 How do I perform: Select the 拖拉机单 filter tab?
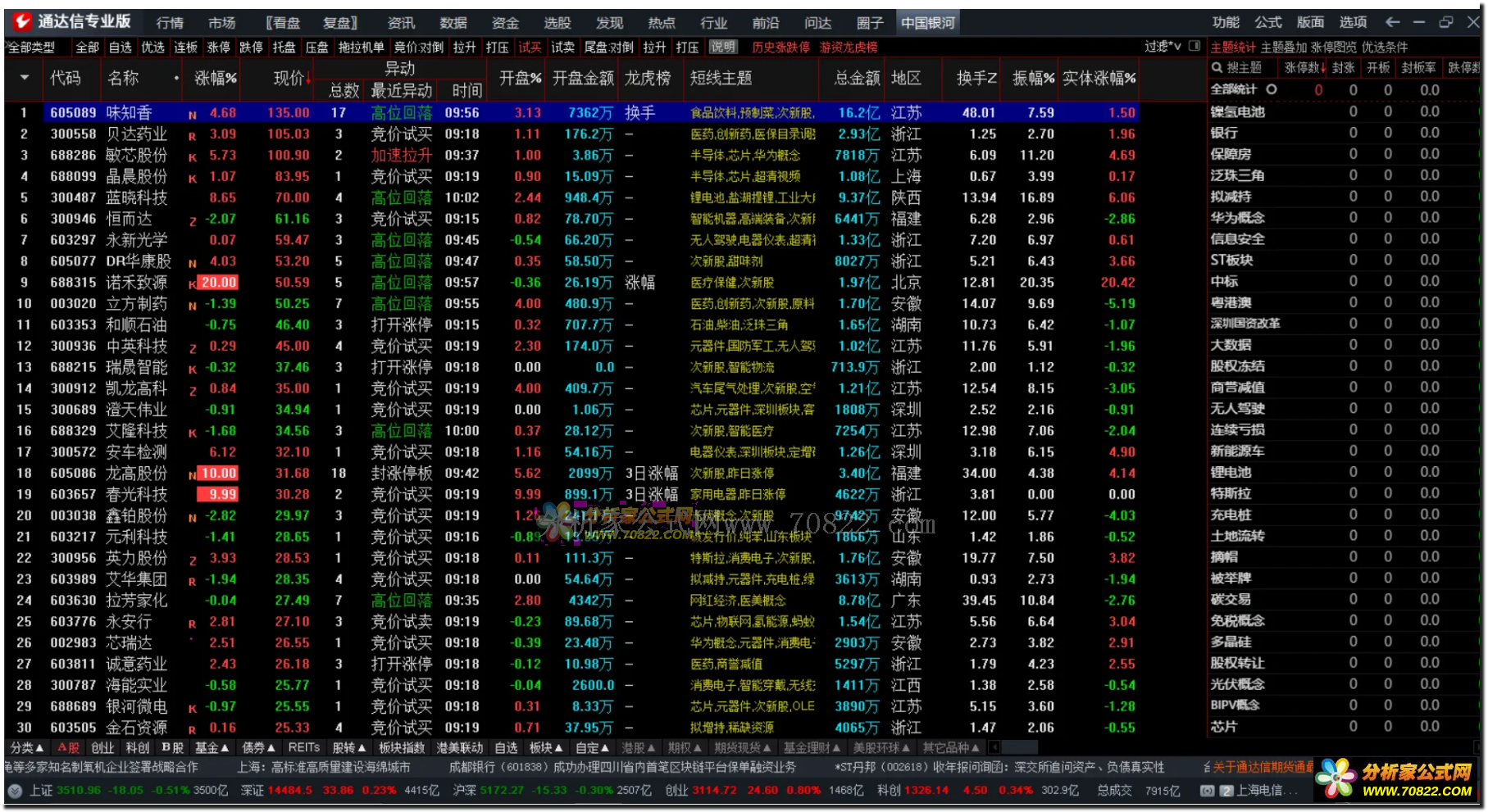361,48
